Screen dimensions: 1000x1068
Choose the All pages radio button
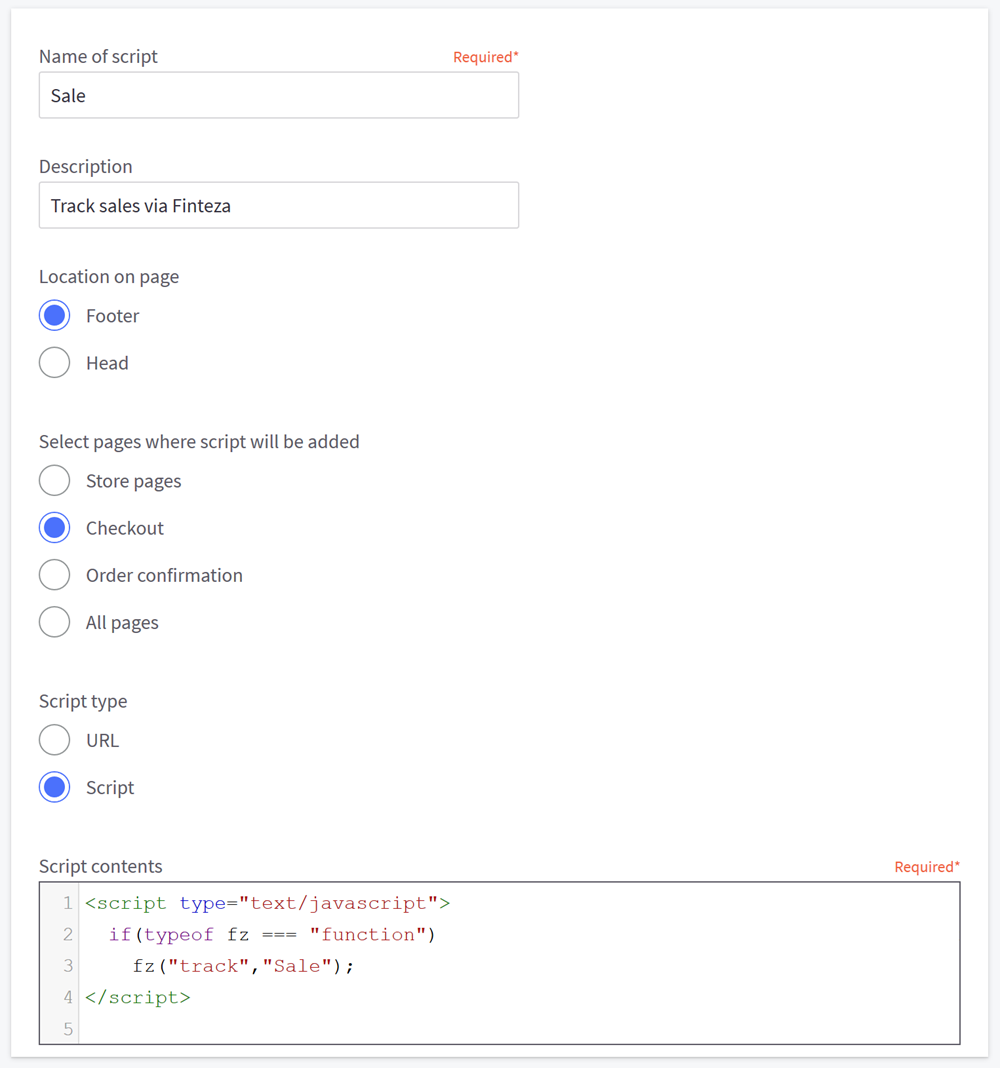click(x=55, y=622)
